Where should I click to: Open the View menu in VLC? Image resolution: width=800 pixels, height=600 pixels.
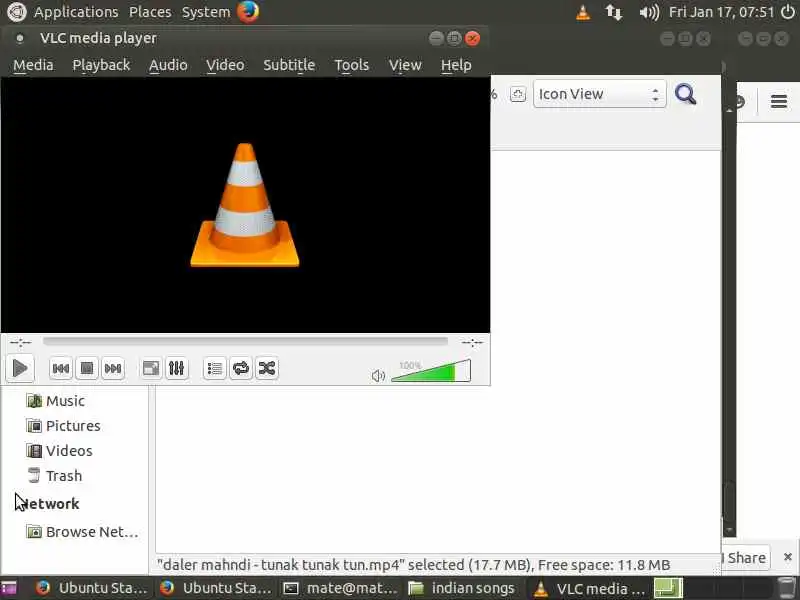coord(405,65)
